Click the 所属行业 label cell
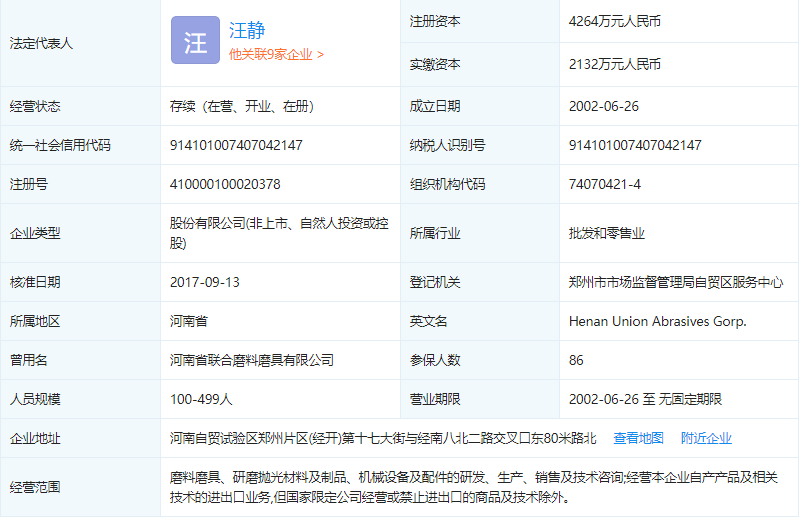 [x=480, y=233]
